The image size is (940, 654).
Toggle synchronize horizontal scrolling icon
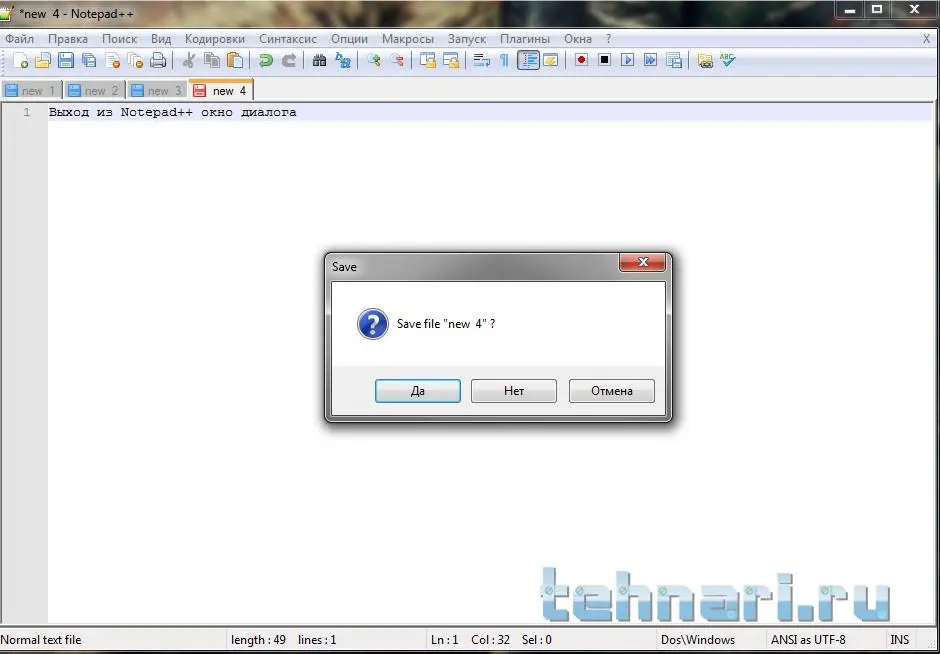click(x=451, y=60)
